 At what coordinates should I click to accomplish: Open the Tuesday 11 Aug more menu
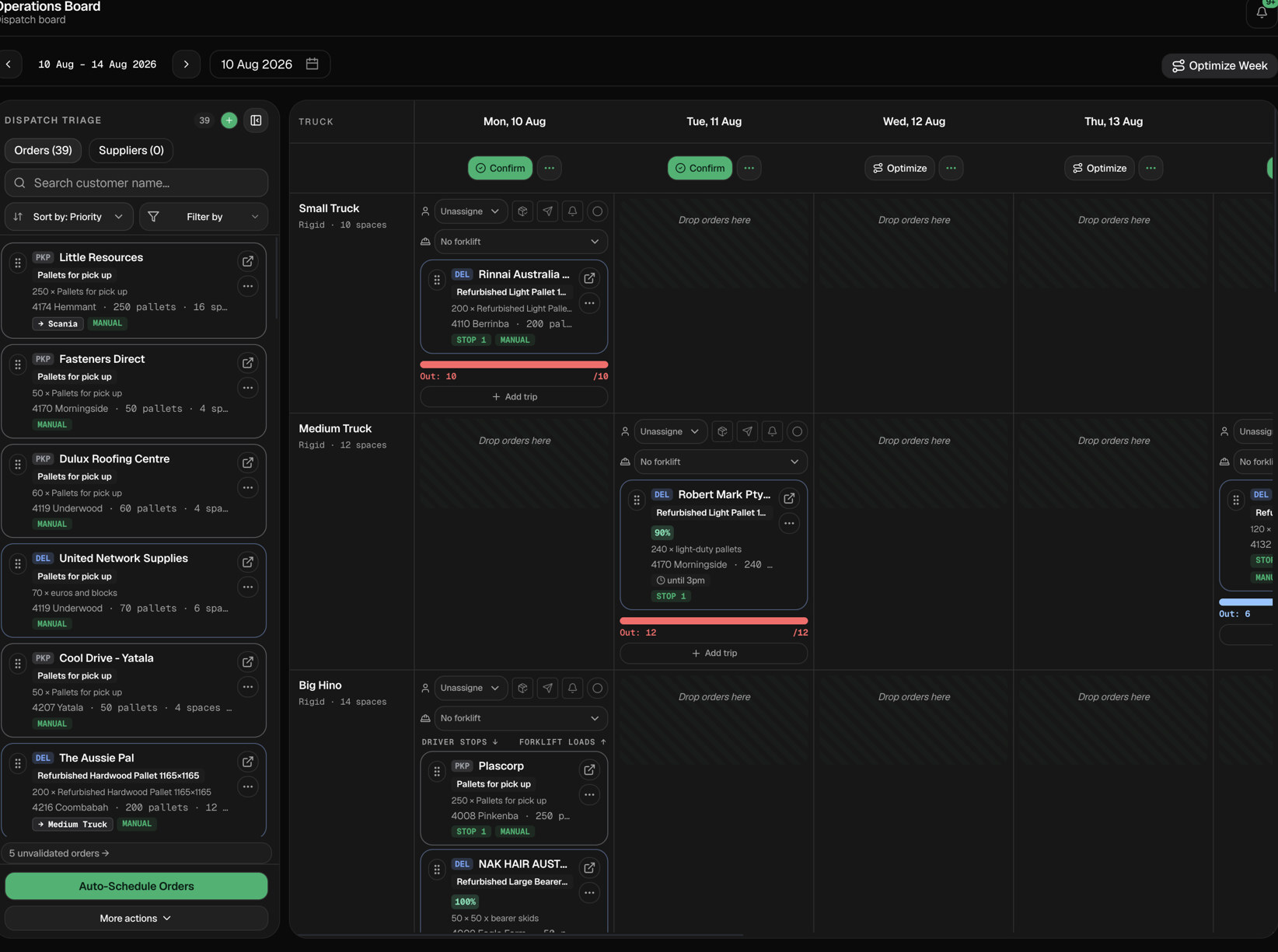[749, 168]
